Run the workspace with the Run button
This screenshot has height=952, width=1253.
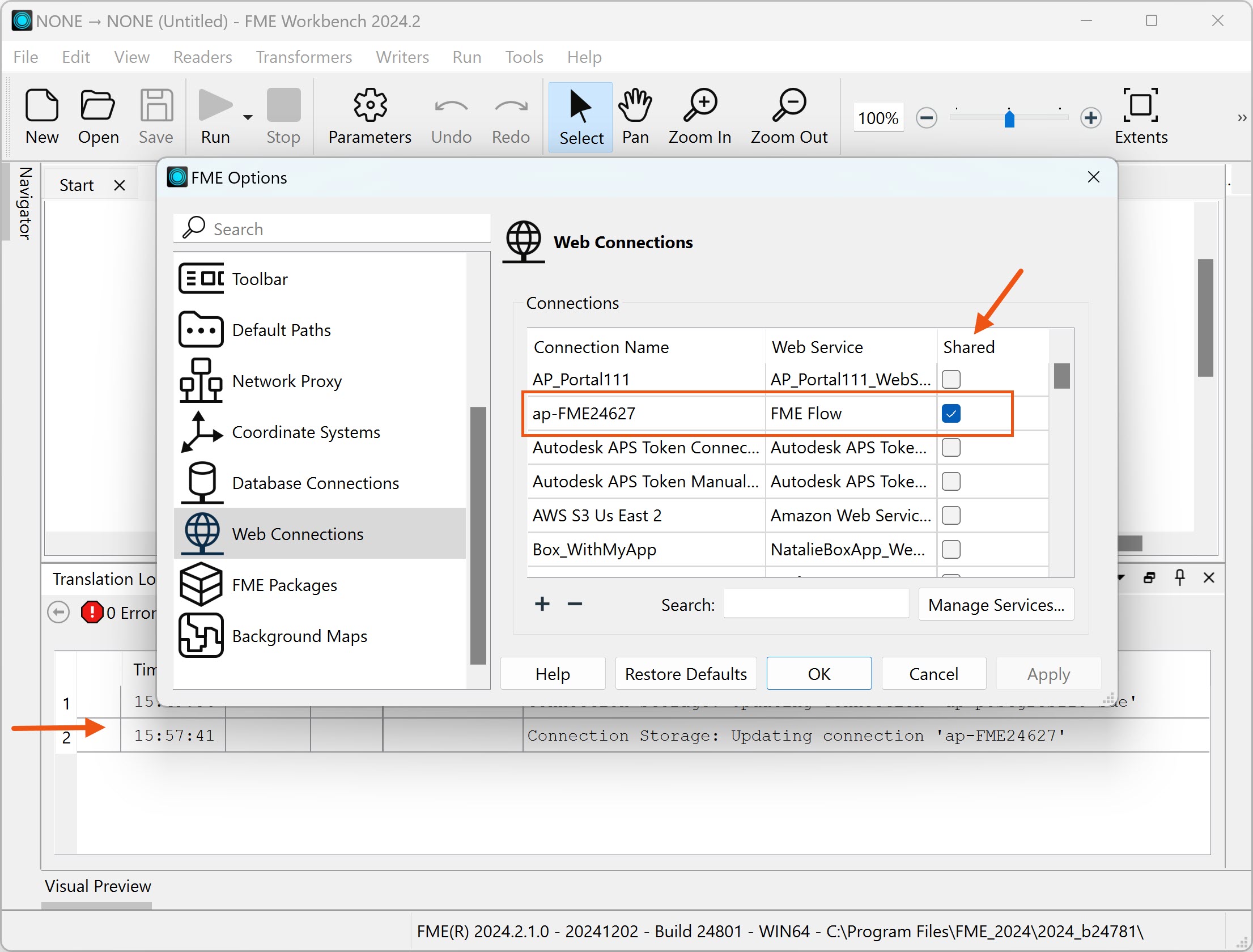click(x=215, y=117)
